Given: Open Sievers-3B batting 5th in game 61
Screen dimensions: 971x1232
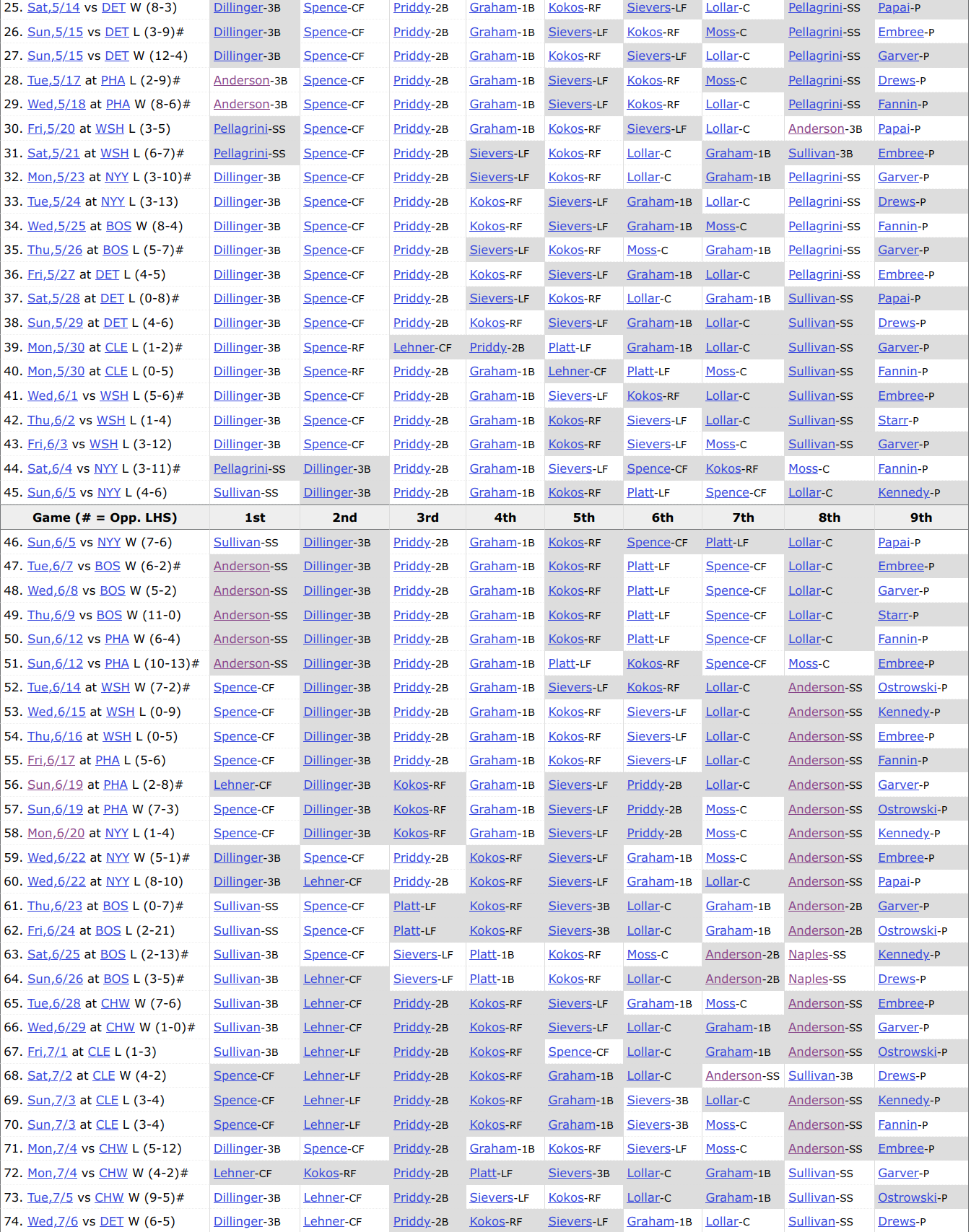Looking at the screenshot, I should click(x=570, y=906).
